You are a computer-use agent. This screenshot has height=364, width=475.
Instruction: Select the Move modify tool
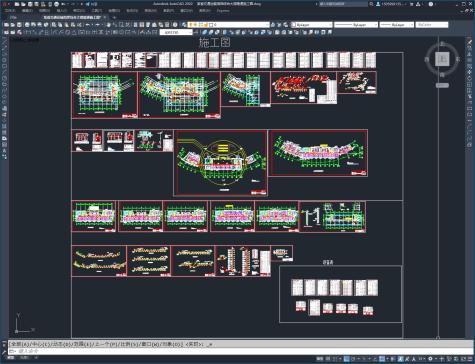pyautogui.click(x=470, y=72)
